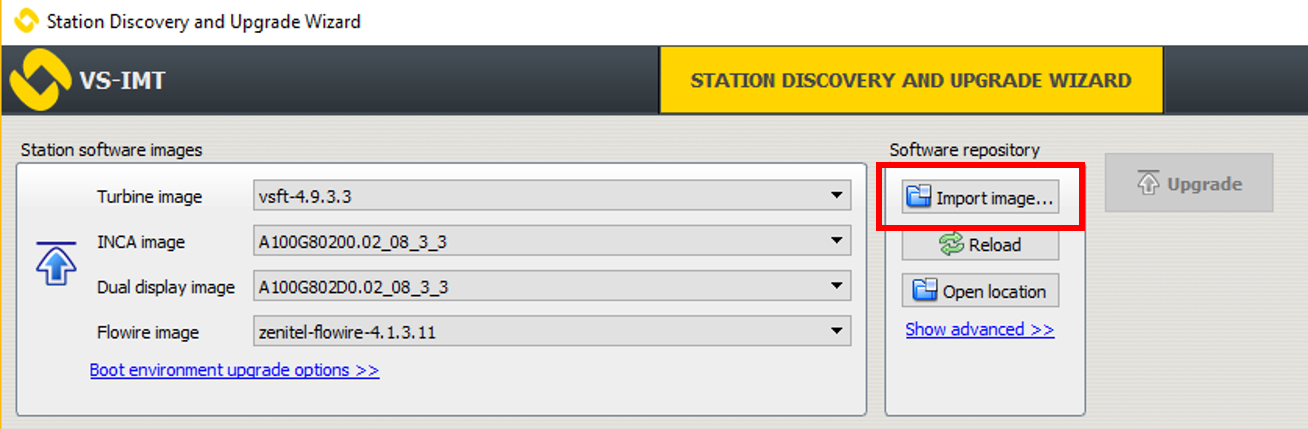Click the Upgrade arrow icon

[x=1148, y=184]
